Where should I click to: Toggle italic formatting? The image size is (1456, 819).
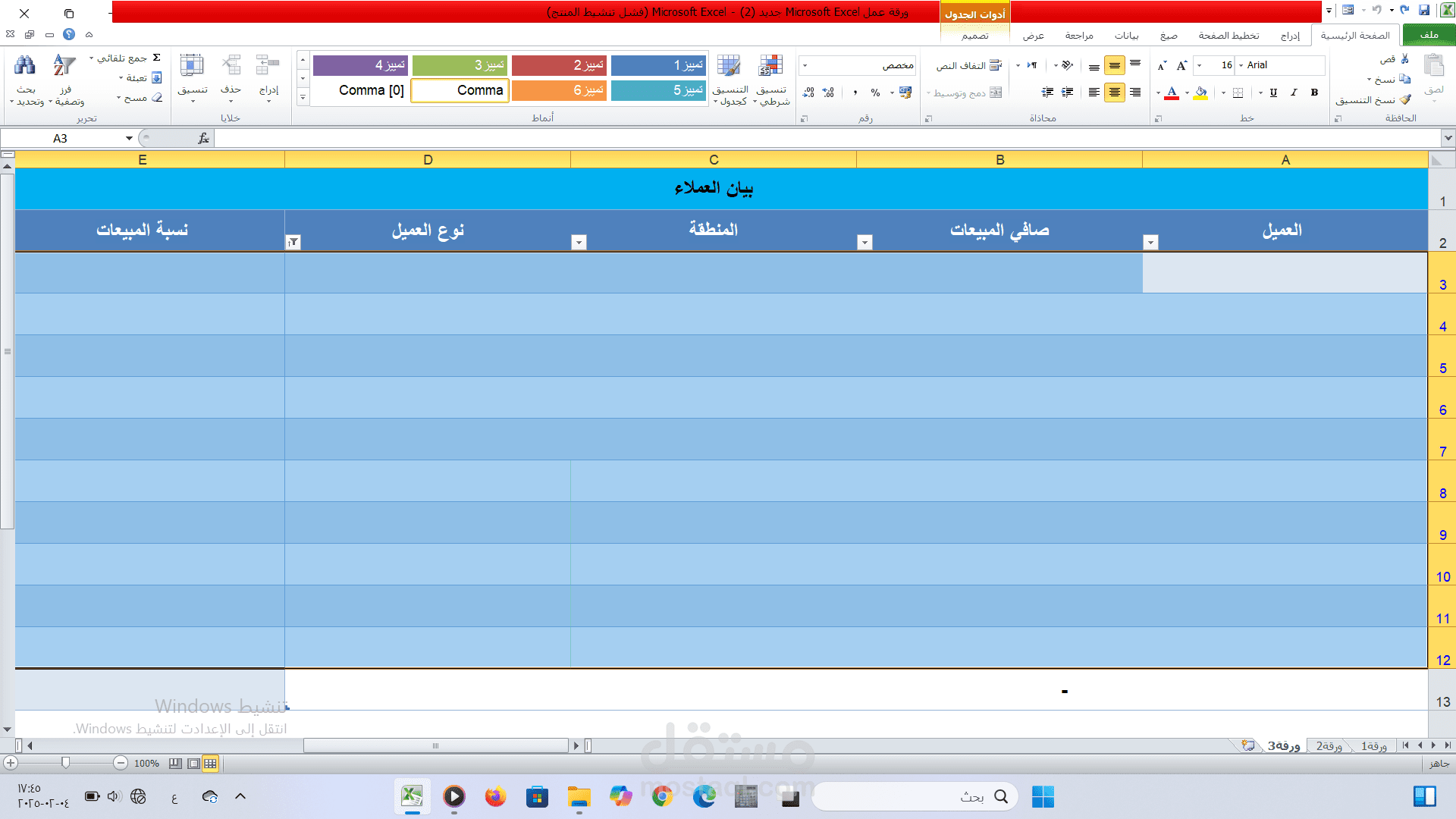[x=1294, y=93]
